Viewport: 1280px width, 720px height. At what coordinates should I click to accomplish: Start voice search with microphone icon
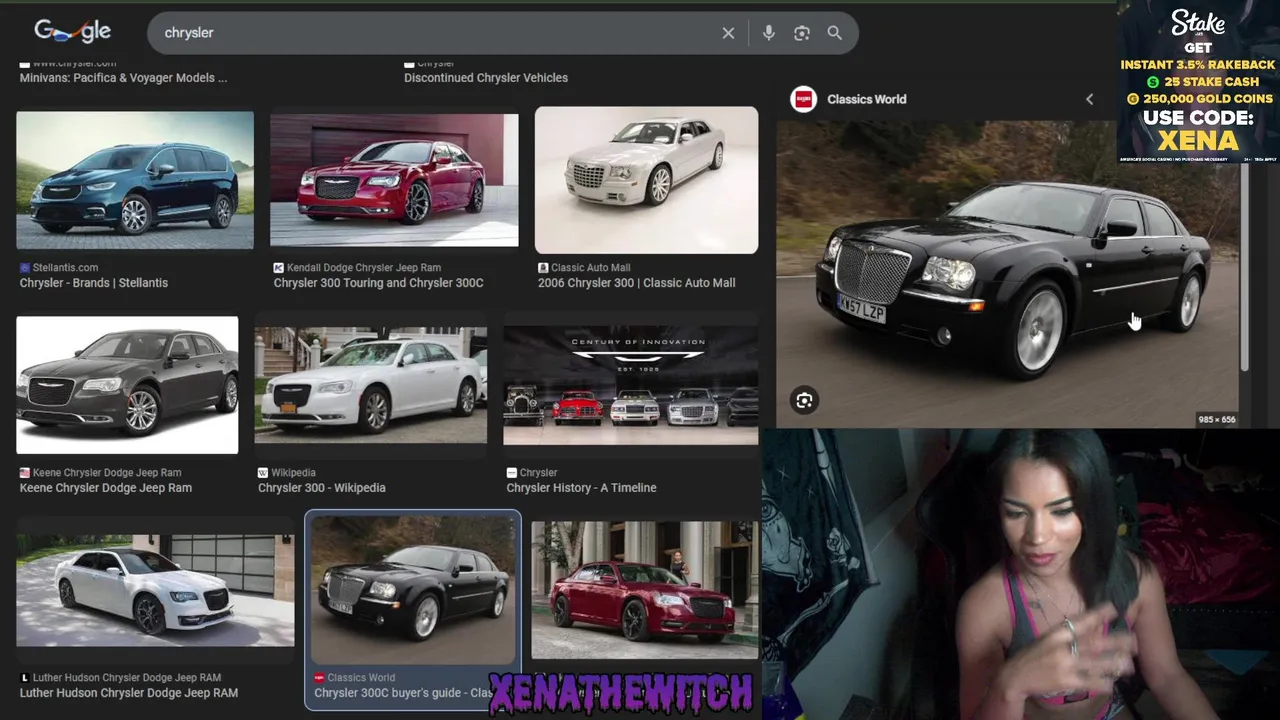[768, 33]
